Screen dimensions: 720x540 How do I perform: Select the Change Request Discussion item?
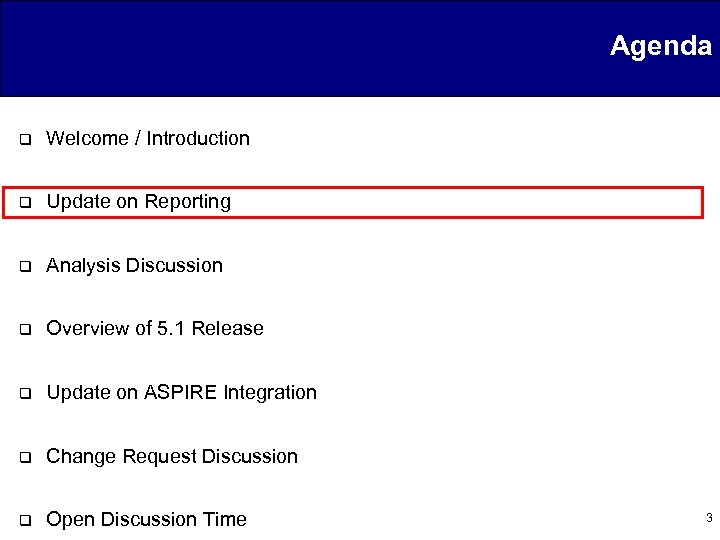point(172,456)
